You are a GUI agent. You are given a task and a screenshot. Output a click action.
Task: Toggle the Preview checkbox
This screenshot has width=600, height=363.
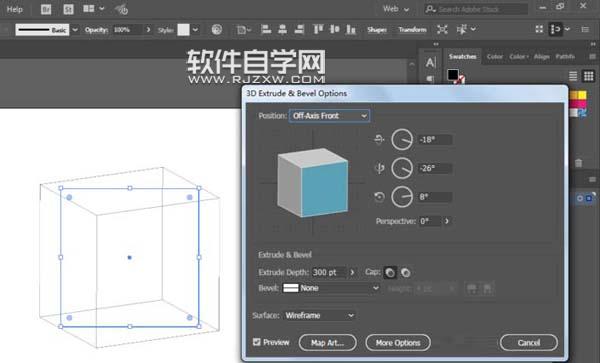tap(257, 342)
